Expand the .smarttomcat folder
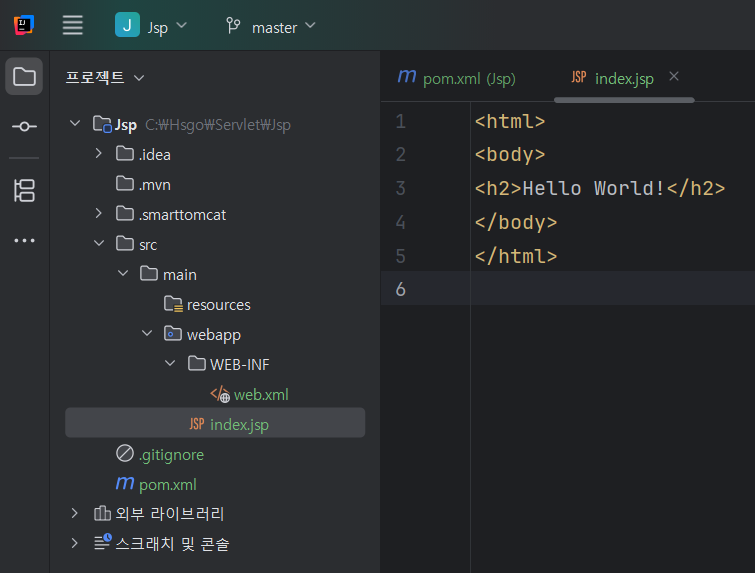This screenshot has height=573, width=755. pos(98,214)
